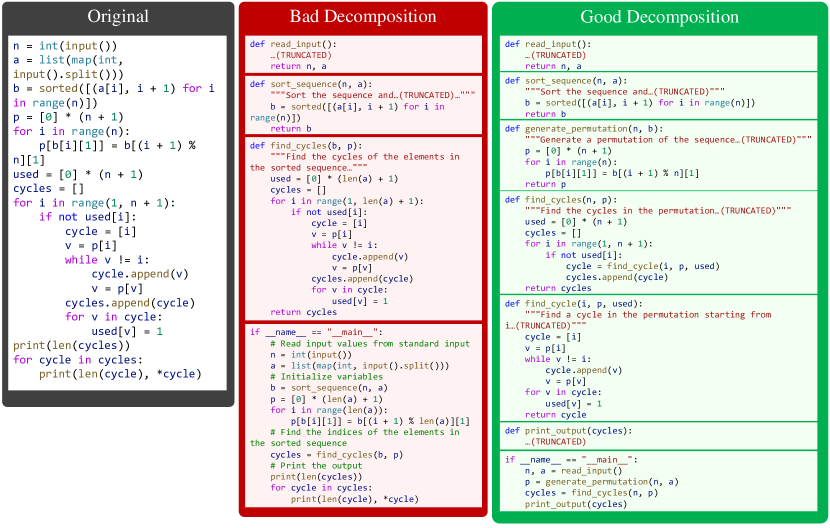Select "p = [0] * (n + 1)" in Original panel
The image size is (830, 528).
click(x=68, y=117)
